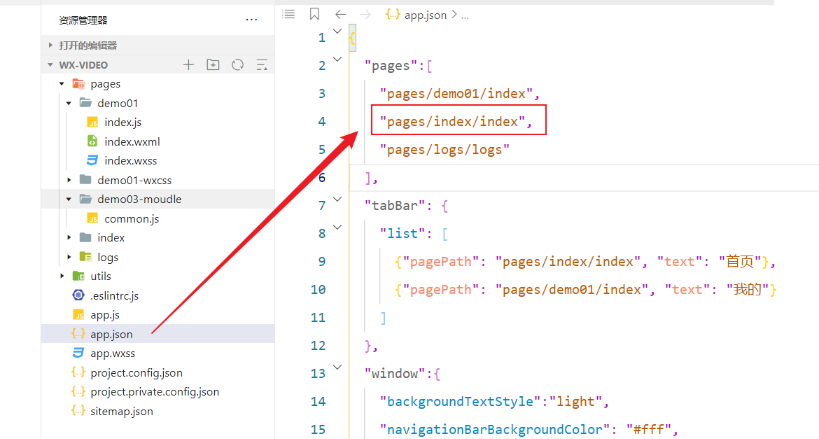Collapse all folders in the explorer

262,65
